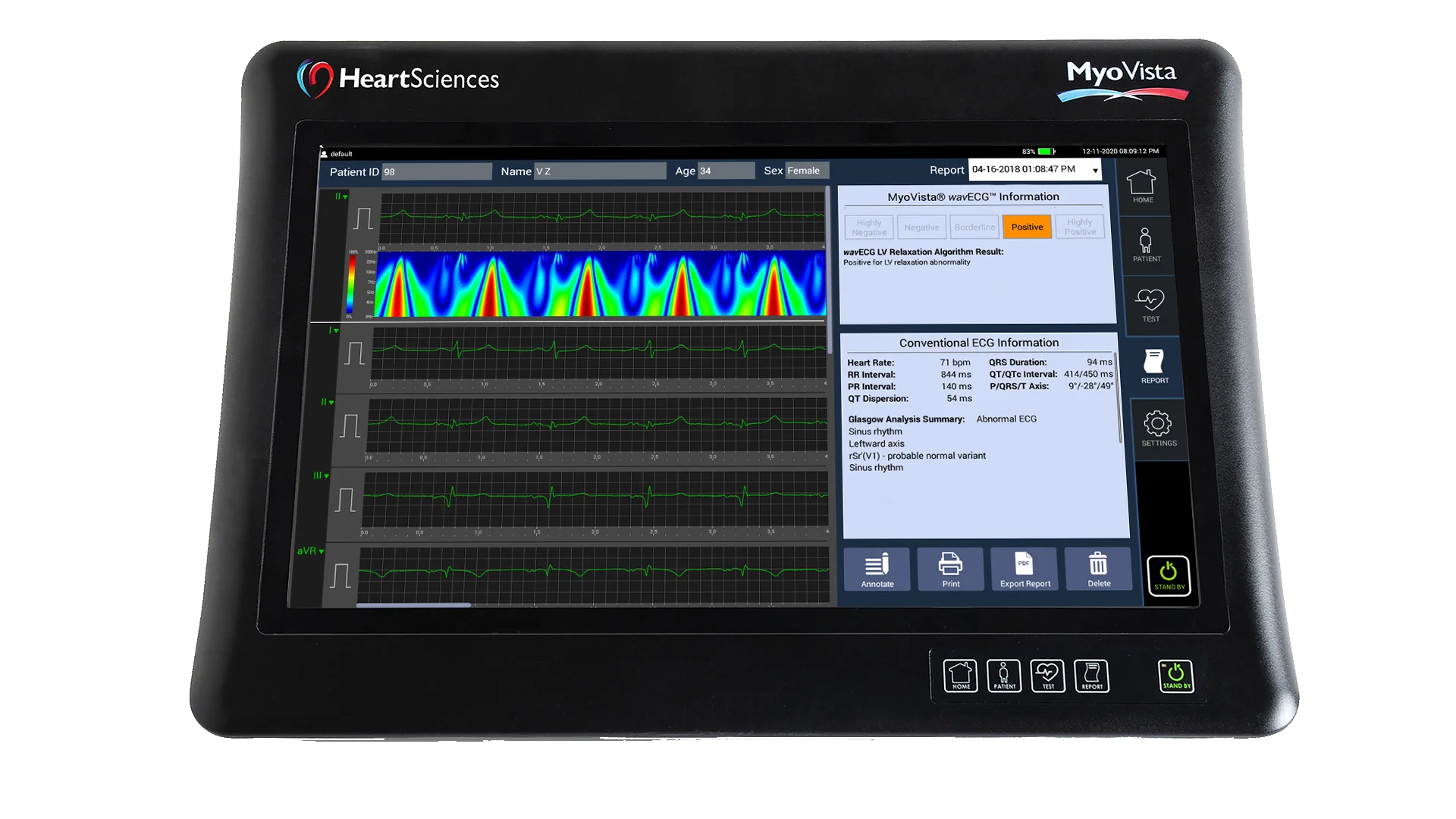Open the aVR lead dropdown
The image size is (1456, 819).
tap(311, 552)
